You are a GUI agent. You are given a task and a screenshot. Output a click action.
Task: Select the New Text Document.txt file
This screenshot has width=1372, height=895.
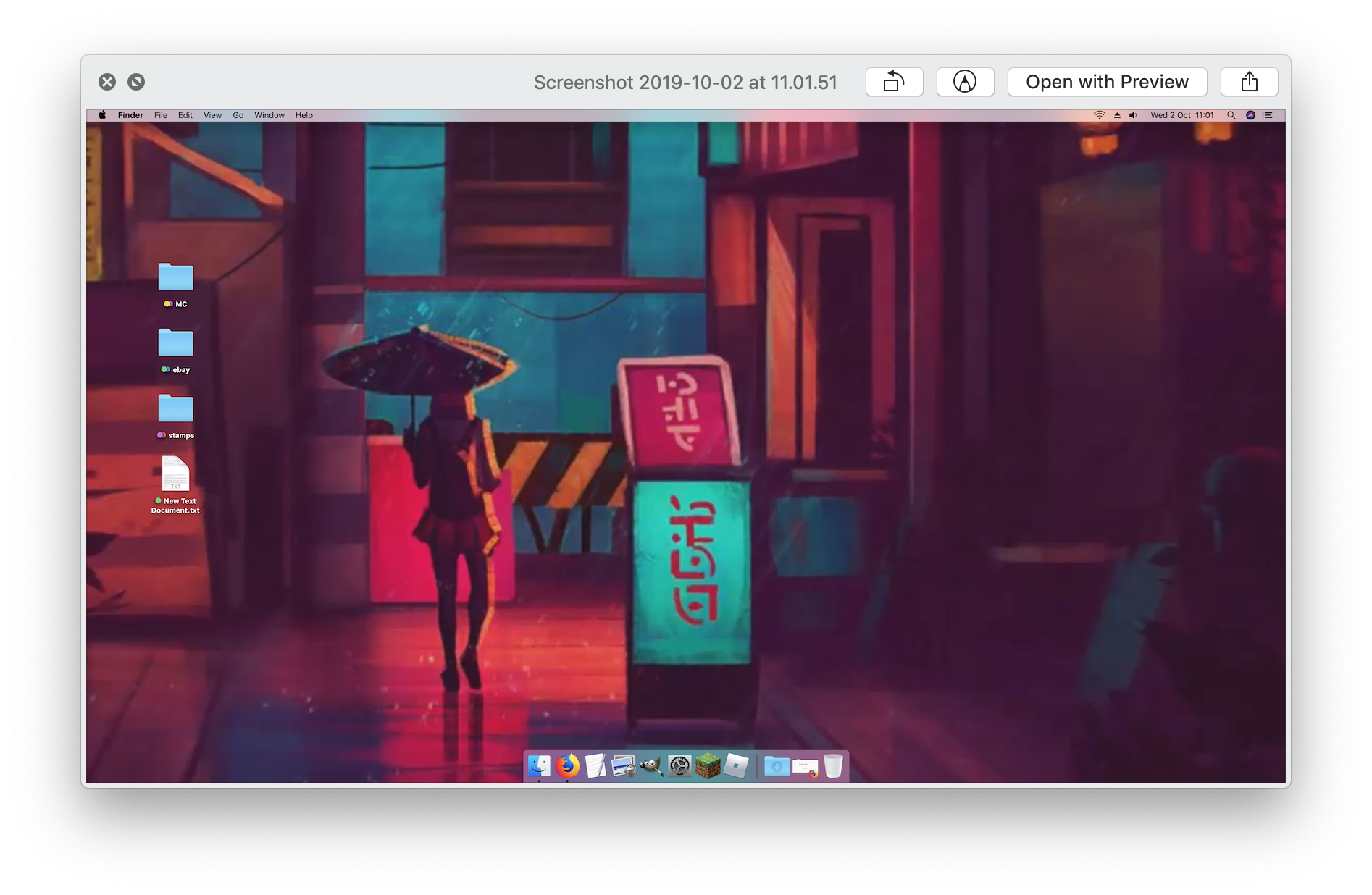click(175, 474)
